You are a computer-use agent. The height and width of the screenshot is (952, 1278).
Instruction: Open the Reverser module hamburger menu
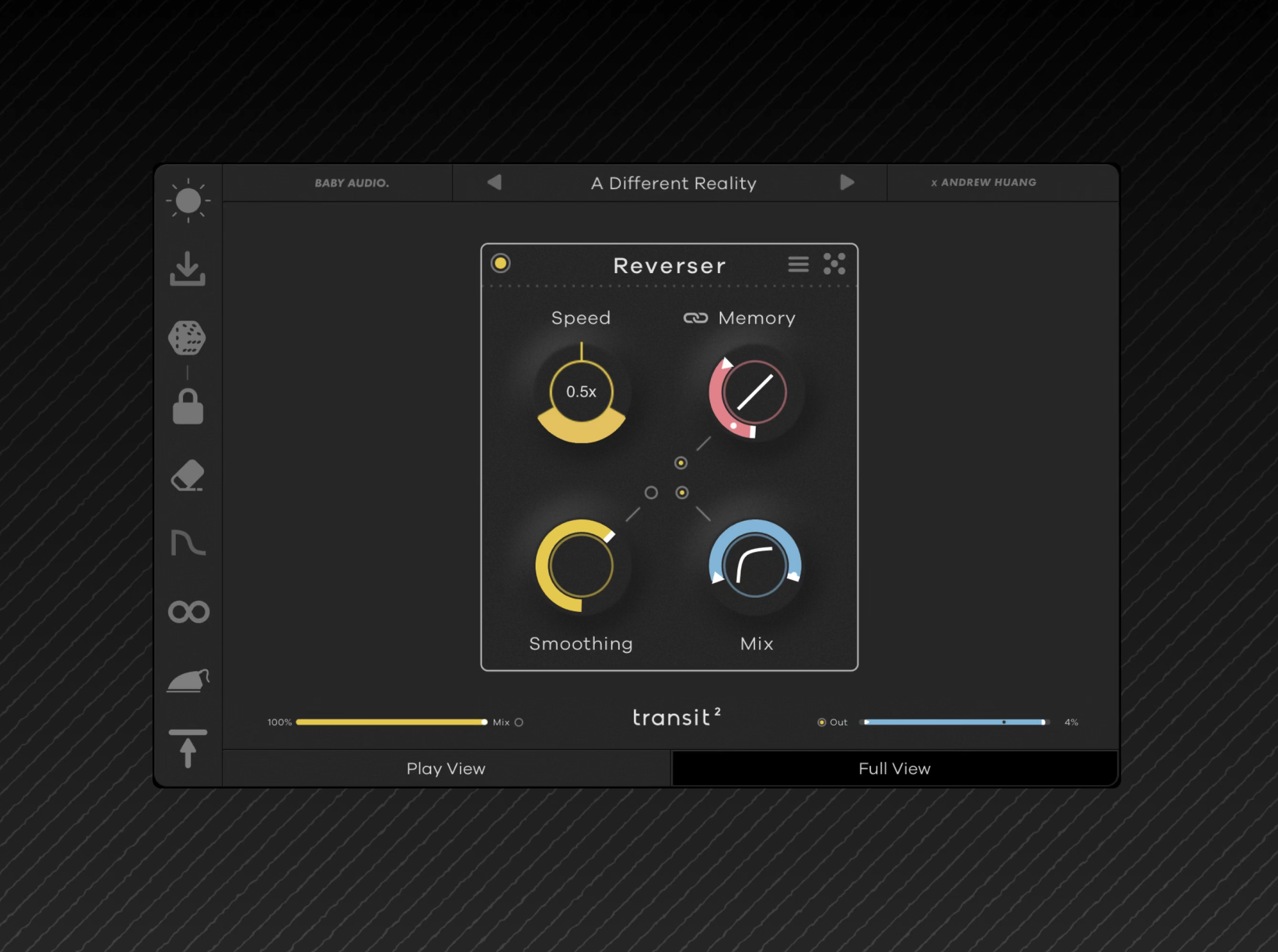tap(798, 264)
